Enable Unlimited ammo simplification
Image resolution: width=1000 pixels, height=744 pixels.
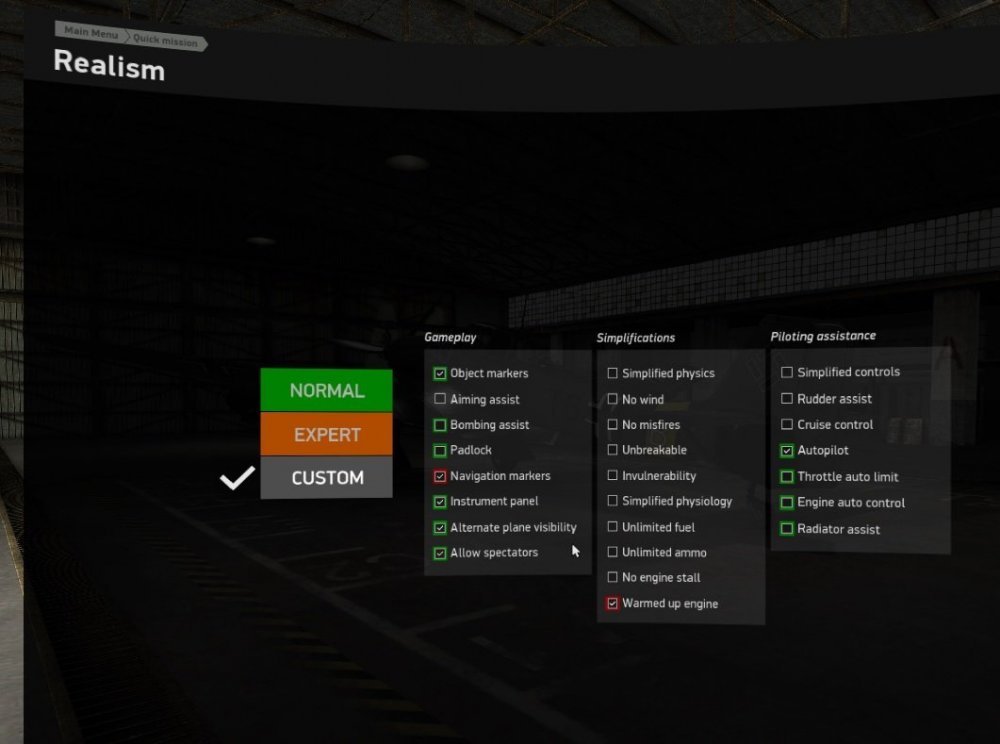612,552
